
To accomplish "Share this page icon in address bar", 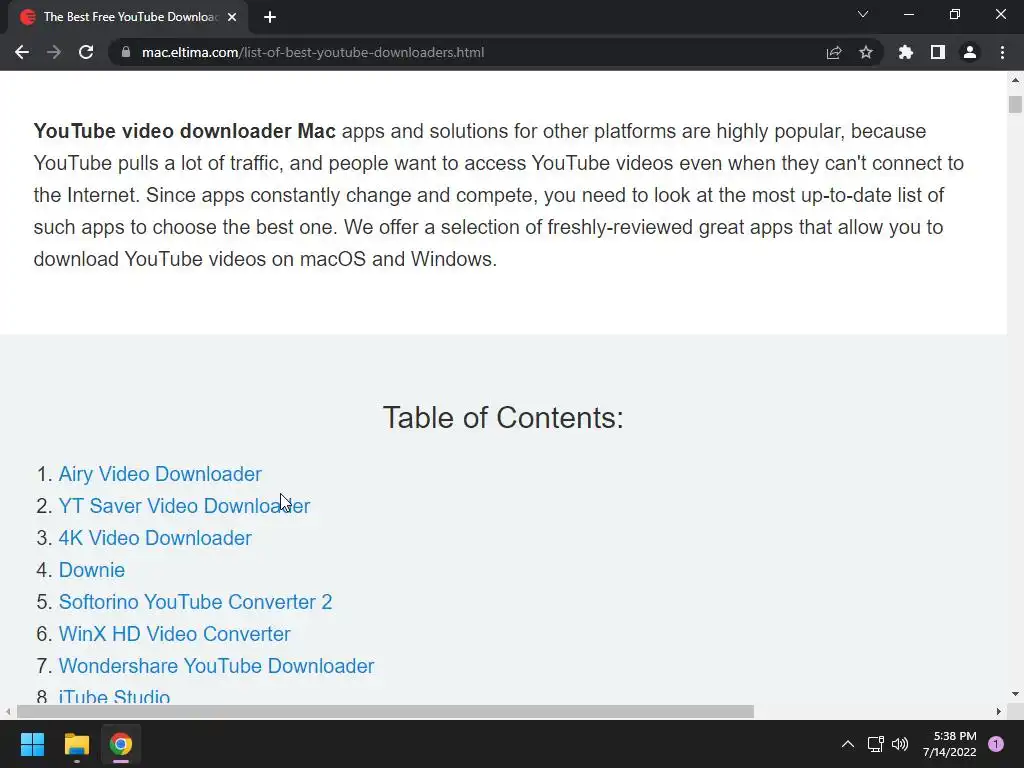I will point(834,52).
